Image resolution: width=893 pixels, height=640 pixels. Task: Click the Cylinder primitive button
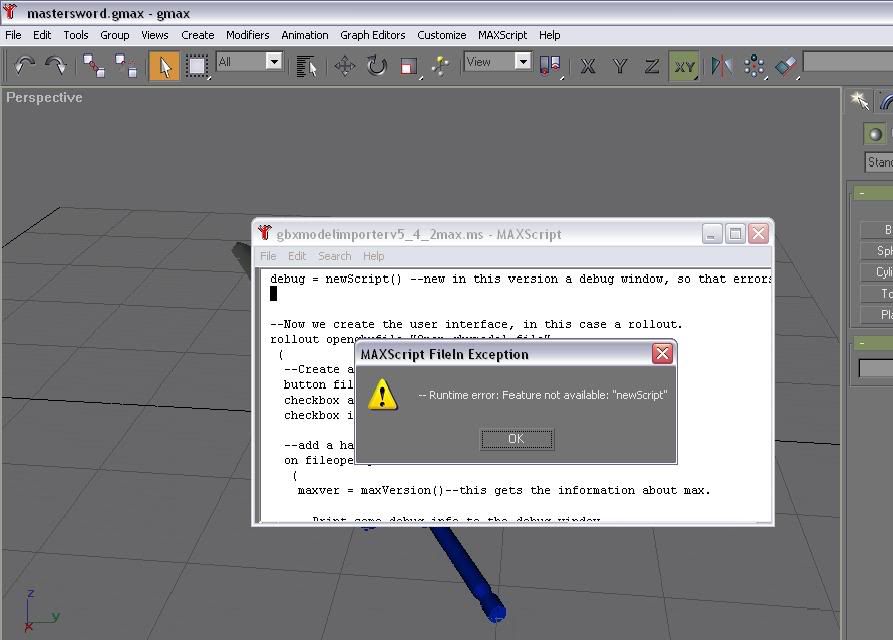pos(876,272)
